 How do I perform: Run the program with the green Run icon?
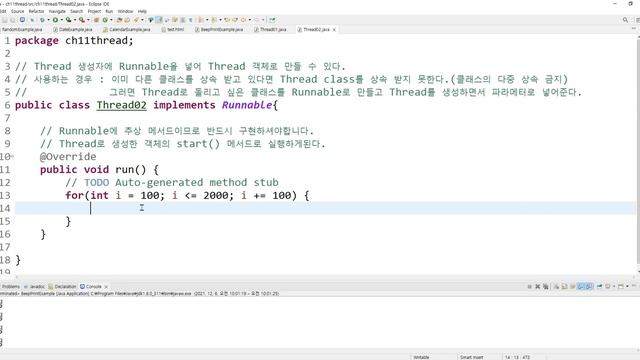[x=55, y=20]
